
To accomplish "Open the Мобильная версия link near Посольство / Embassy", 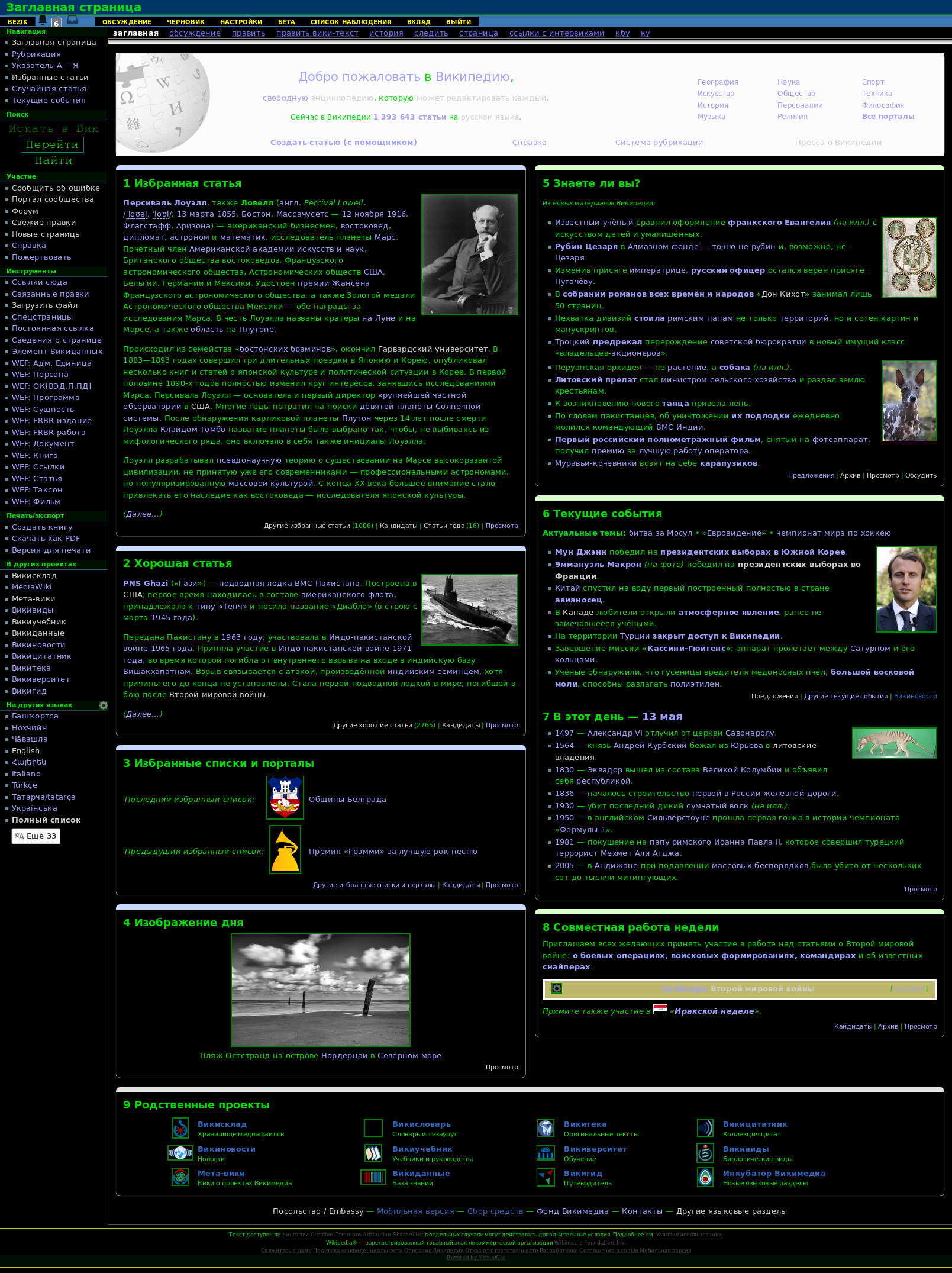I will [x=415, y=1211].
